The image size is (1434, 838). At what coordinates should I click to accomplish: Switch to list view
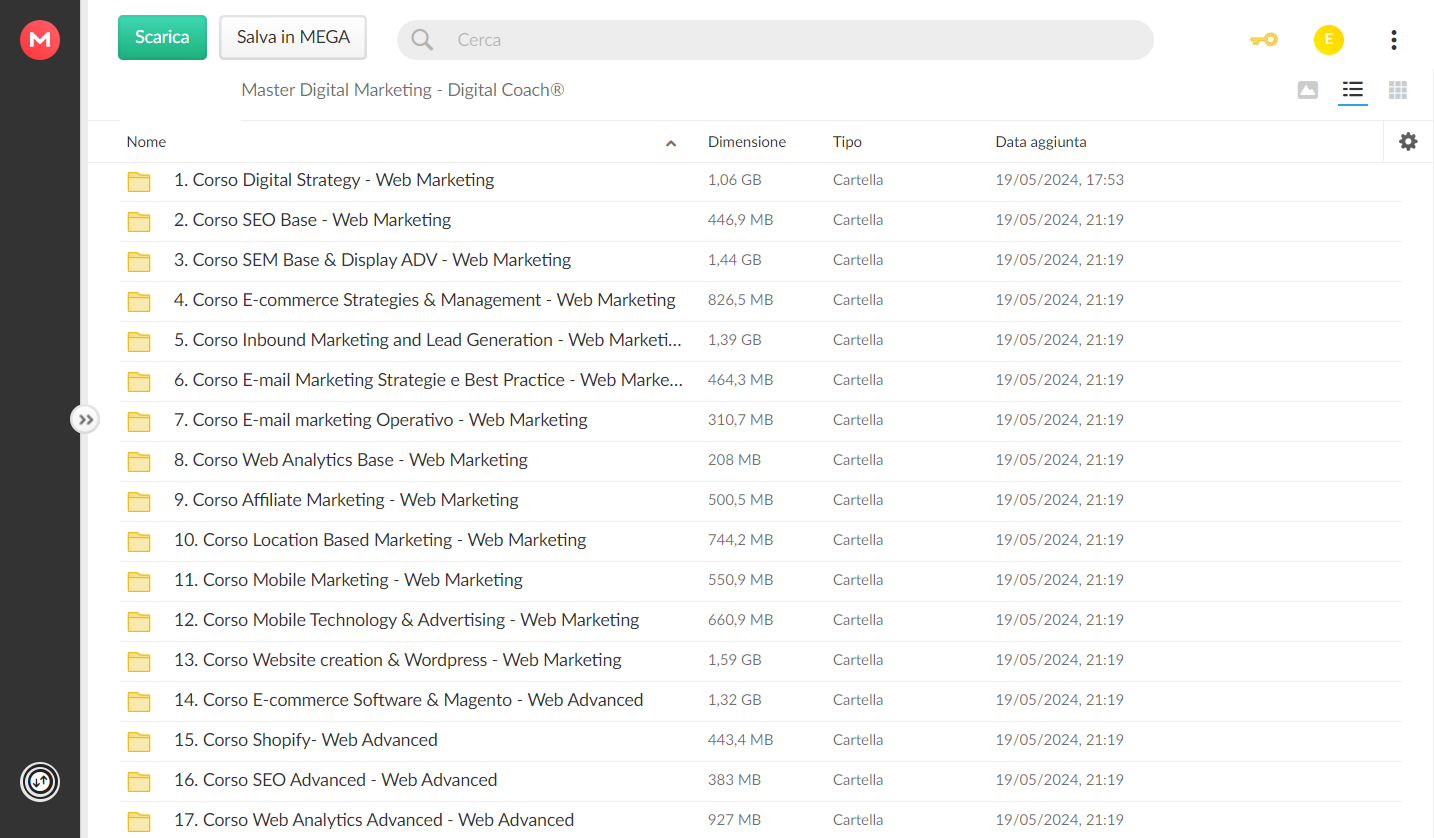tap(1353, 90)
